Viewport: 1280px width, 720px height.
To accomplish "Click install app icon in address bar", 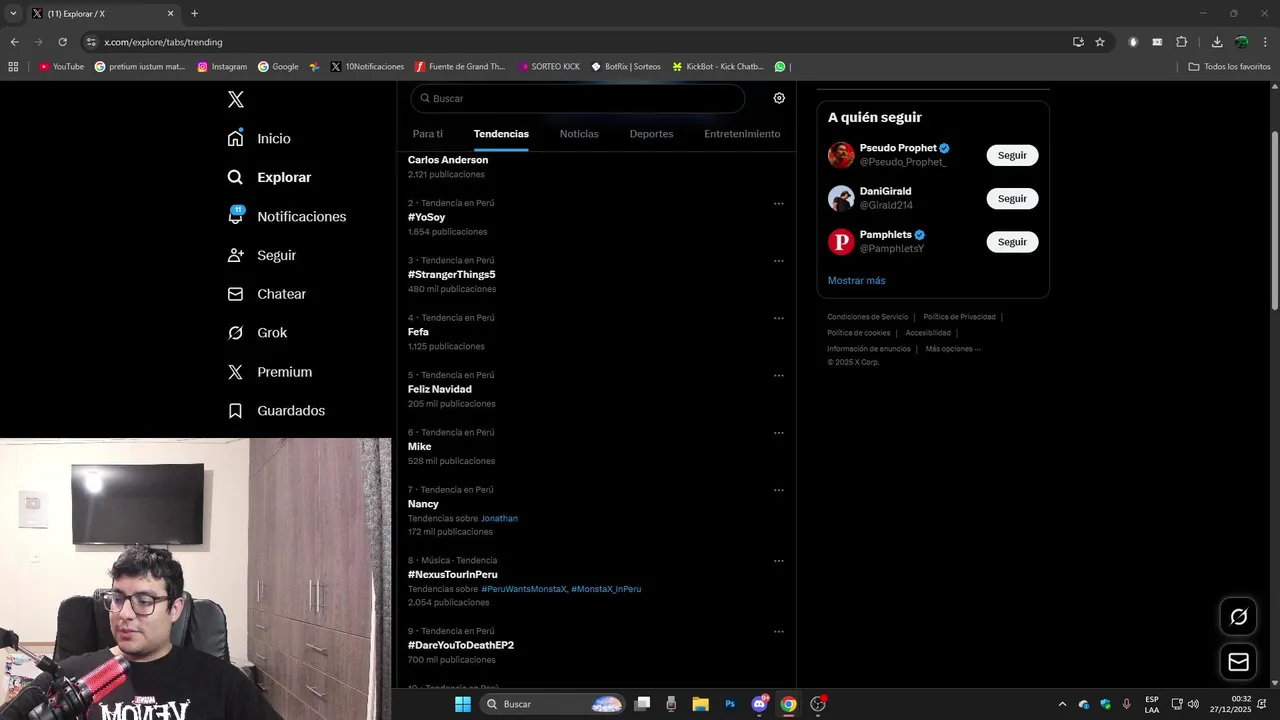I will pos(1078,42).
